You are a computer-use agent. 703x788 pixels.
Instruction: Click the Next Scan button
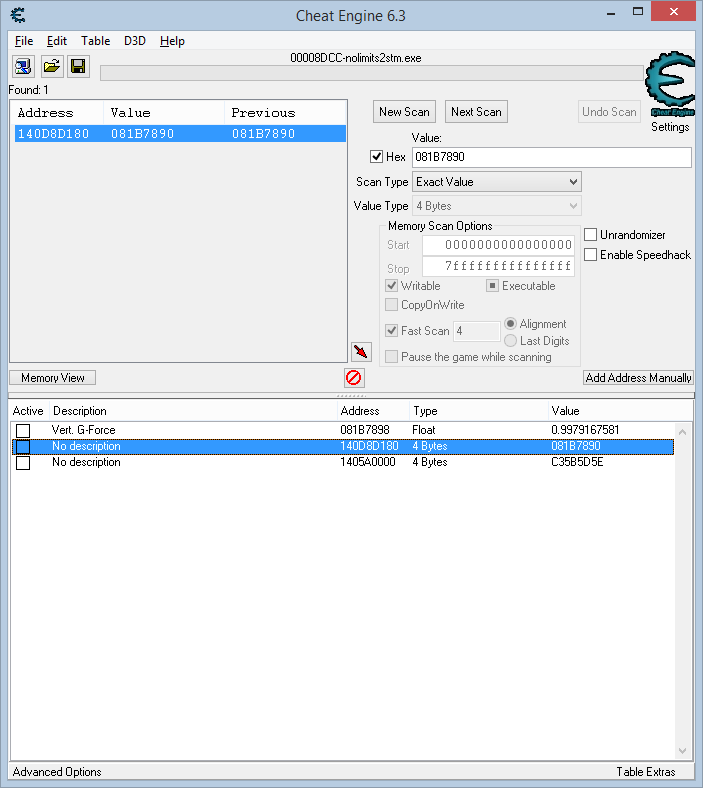coord(476,112)
